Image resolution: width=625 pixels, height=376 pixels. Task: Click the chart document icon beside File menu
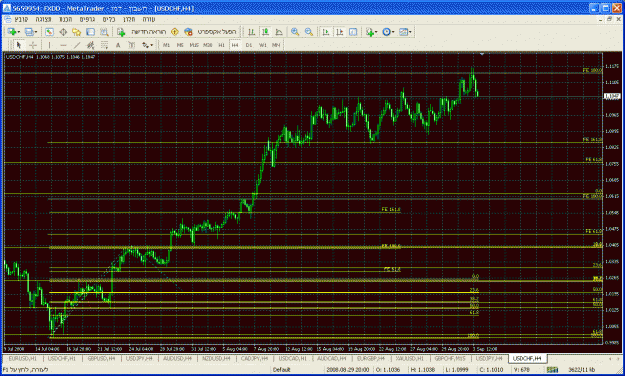(7, 19)
